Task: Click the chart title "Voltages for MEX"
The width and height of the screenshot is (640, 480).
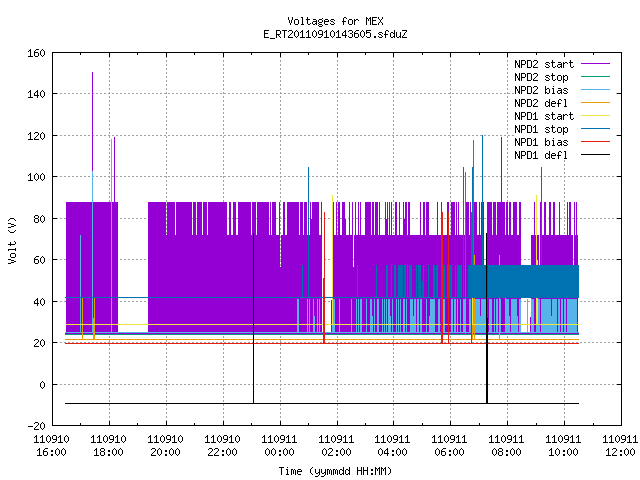Action: point(335,21)
